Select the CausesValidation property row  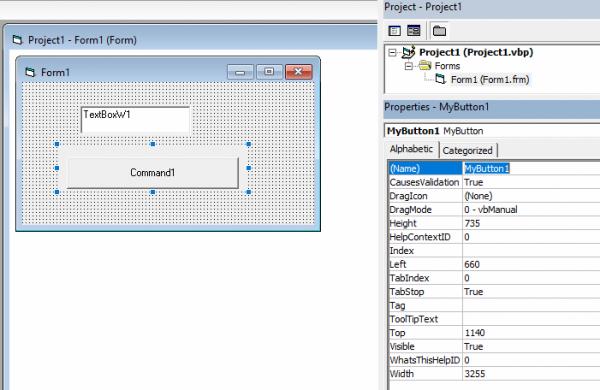tap(494, 182)
